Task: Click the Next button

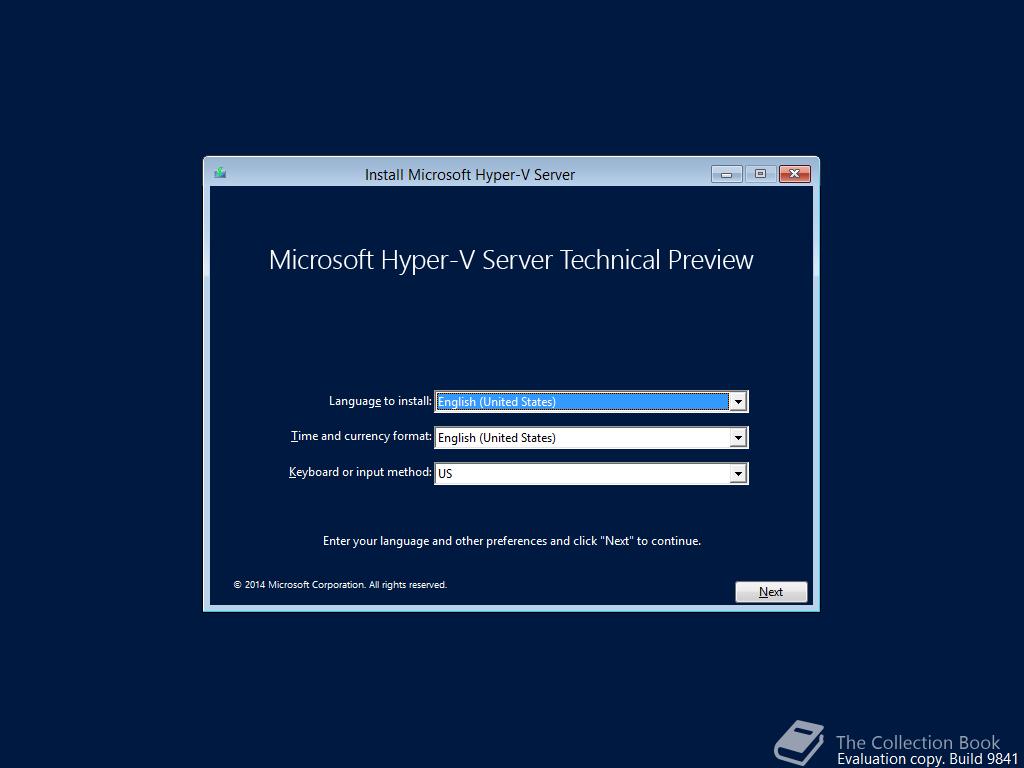Action: pos(771,592)
